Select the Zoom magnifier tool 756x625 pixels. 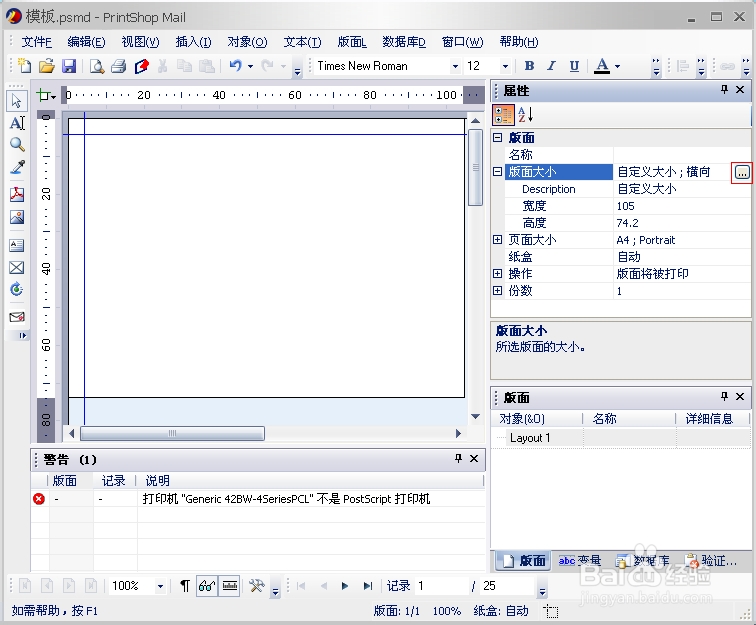coord(16,145)
